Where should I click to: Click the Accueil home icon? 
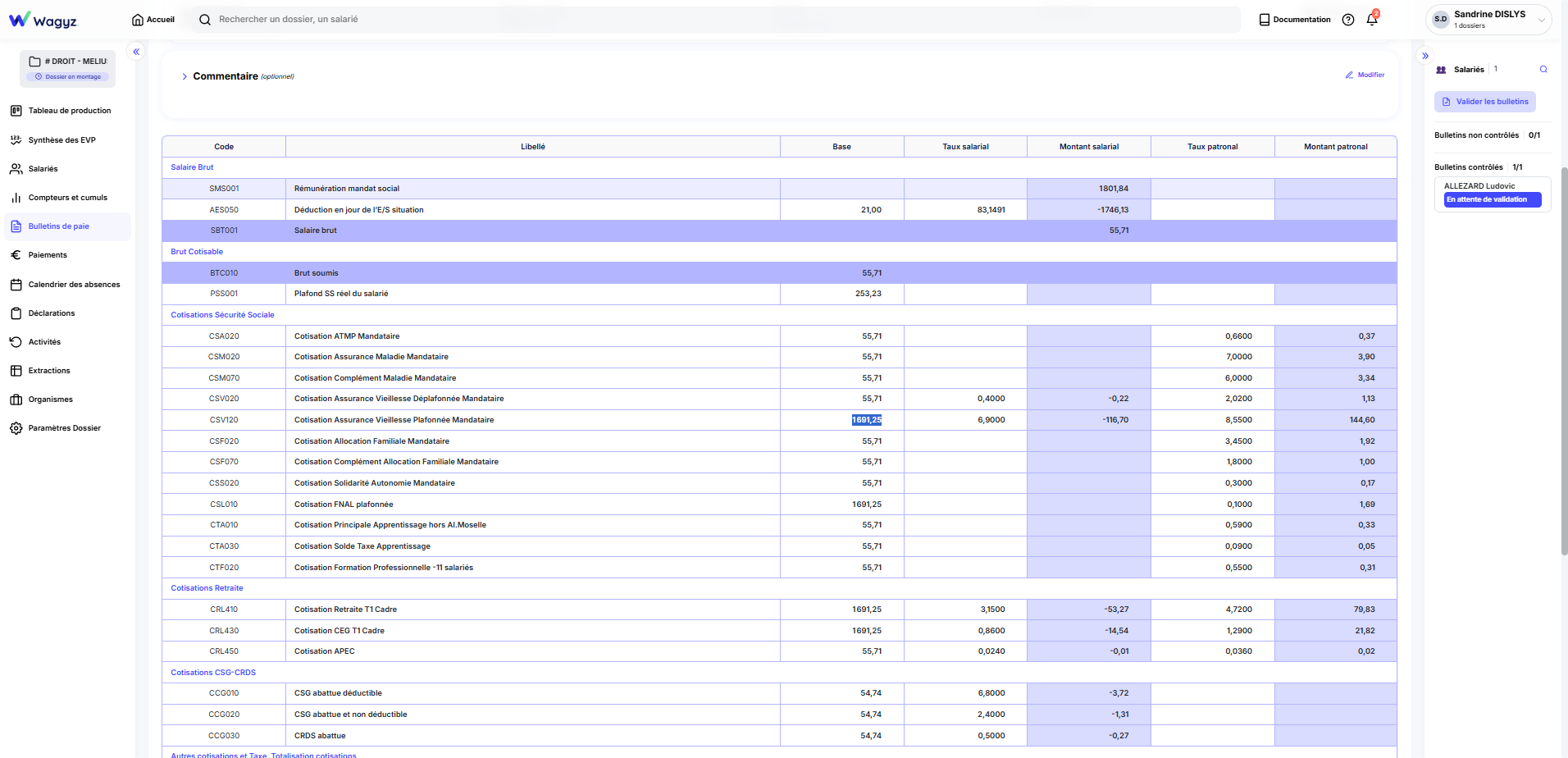coord(138,20)
